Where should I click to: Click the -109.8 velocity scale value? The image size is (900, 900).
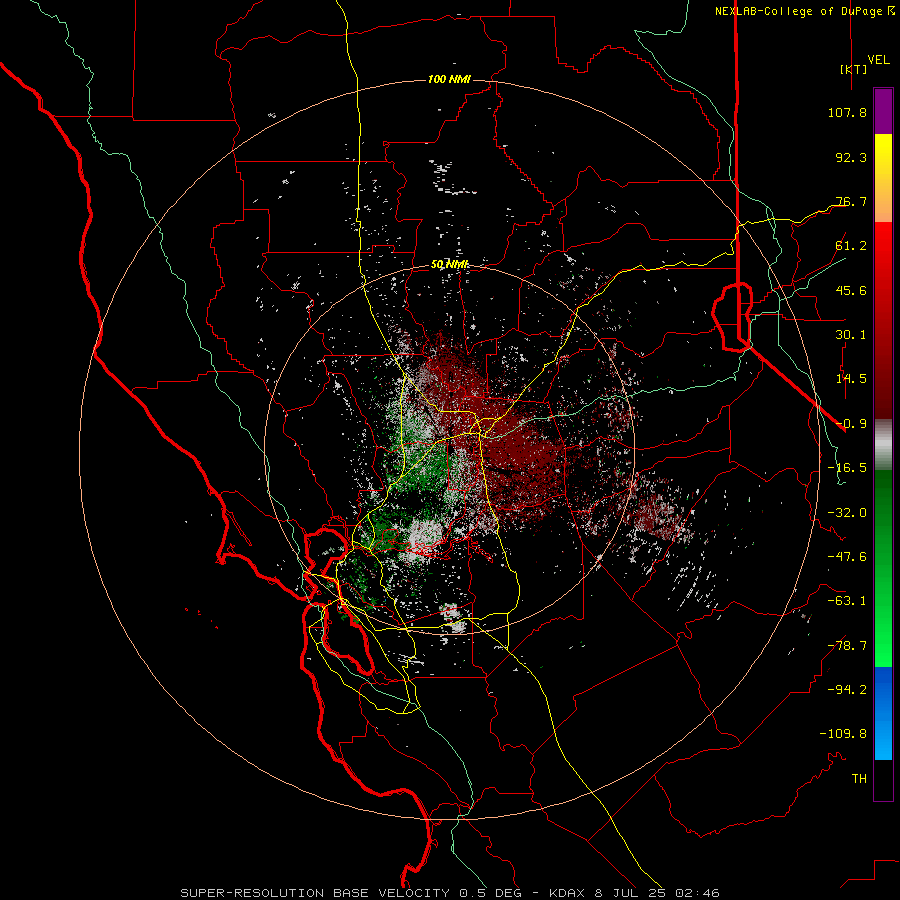point(843,734)
